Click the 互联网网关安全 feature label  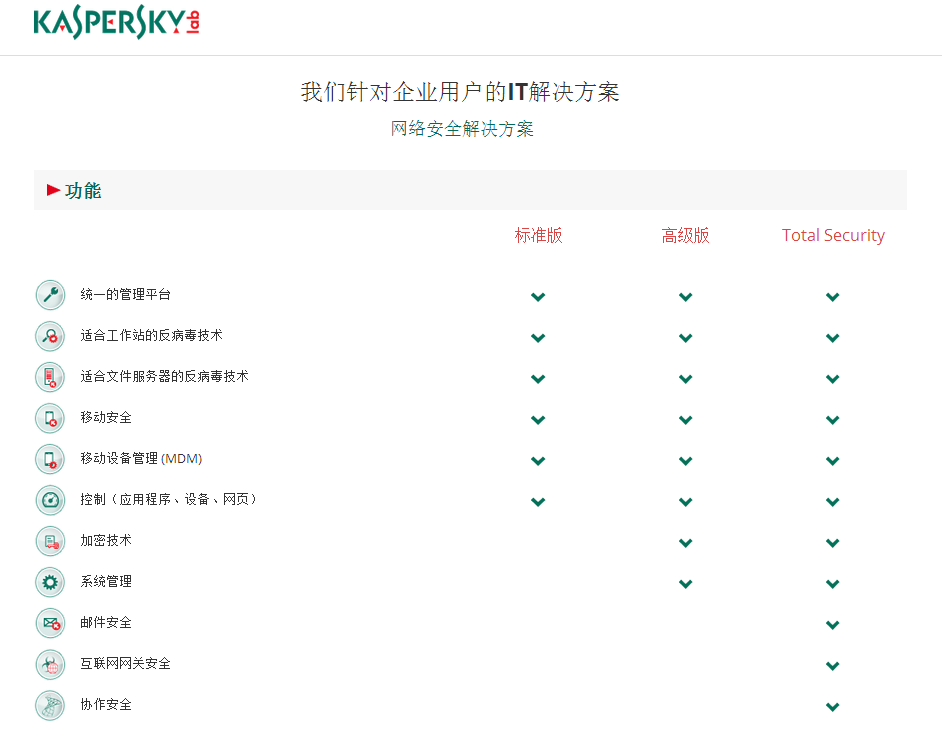[x=126, y=663]
